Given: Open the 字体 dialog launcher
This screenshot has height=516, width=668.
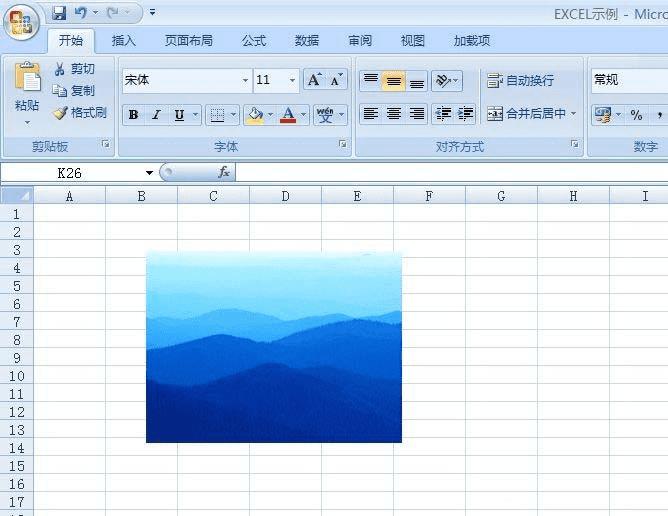Looking at the screenshot, I should click(343, 144).
